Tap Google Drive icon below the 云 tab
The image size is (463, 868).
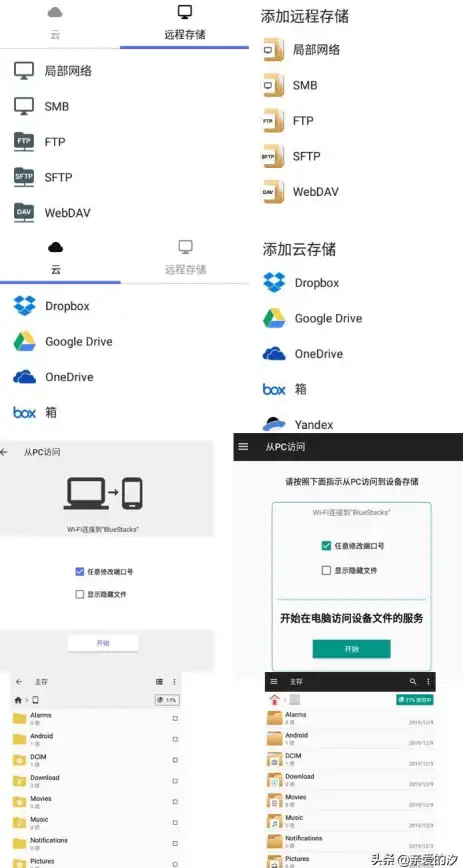point(24,342)
